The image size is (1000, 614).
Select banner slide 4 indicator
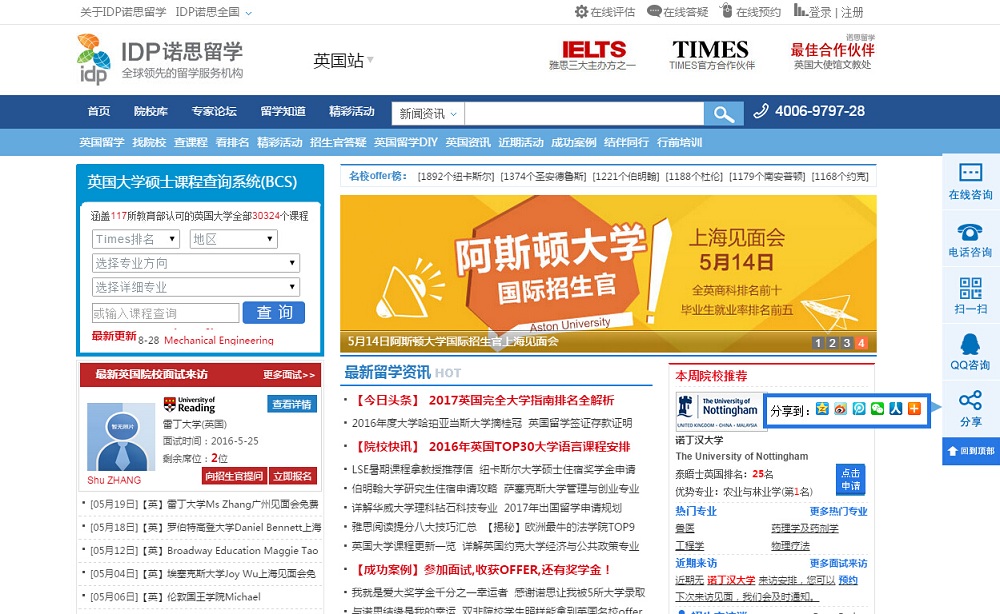click(861, 343)
